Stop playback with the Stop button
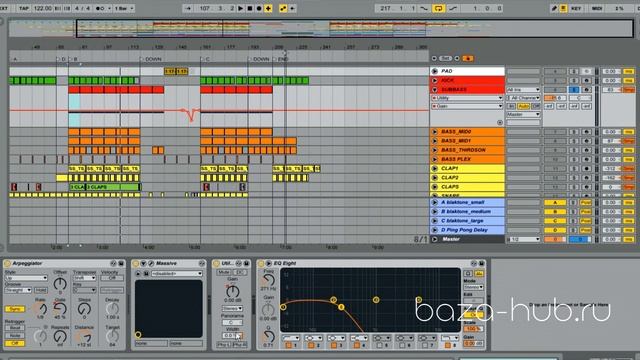Viewport: 640px width, 360px height. 250,8
